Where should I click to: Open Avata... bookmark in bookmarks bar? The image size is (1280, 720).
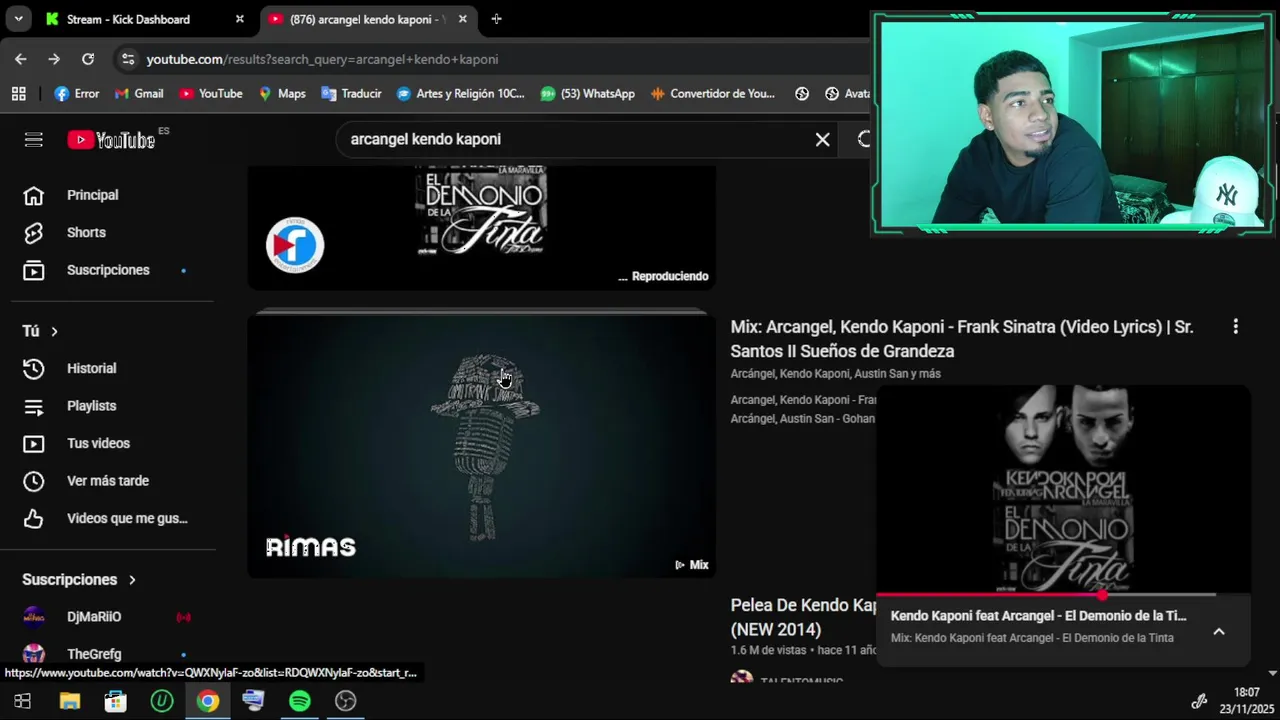[847, 93]
